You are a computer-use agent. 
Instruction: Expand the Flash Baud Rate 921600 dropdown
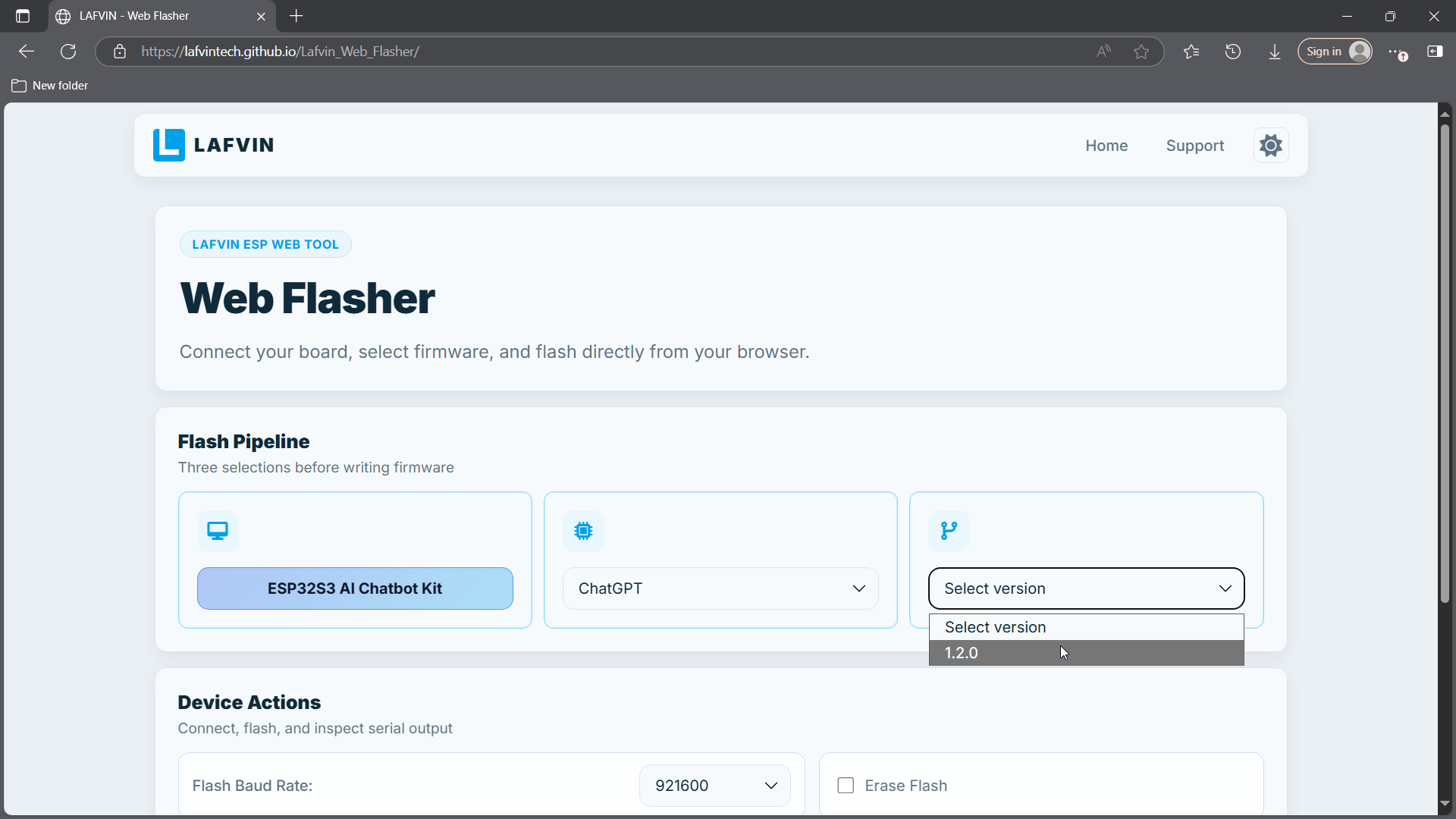(x=714, y=786)
